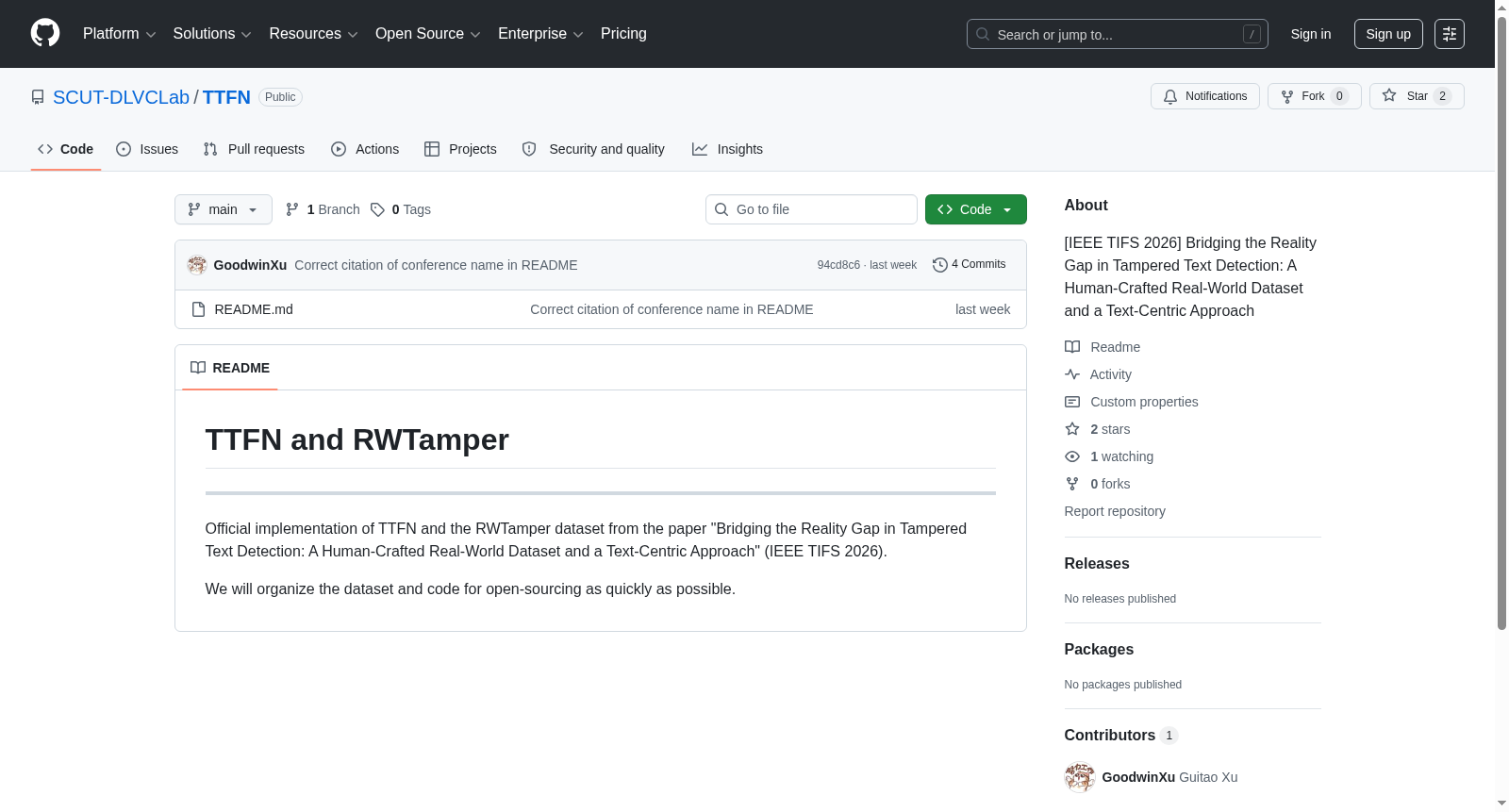Click the Pull requests icon
The height and width of the screenshot is (812, 1509).
point(210,149)
